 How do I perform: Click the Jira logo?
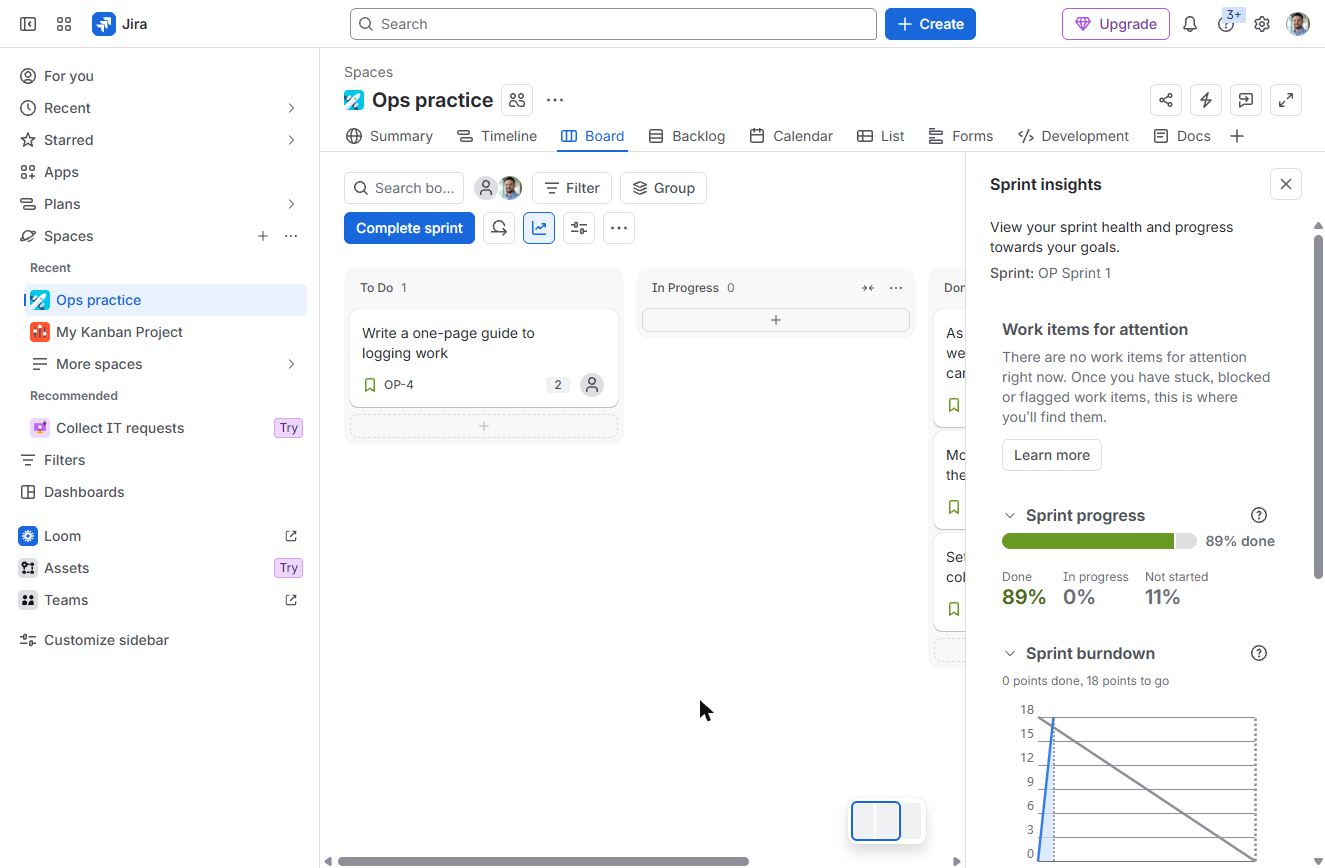(120, 24)
